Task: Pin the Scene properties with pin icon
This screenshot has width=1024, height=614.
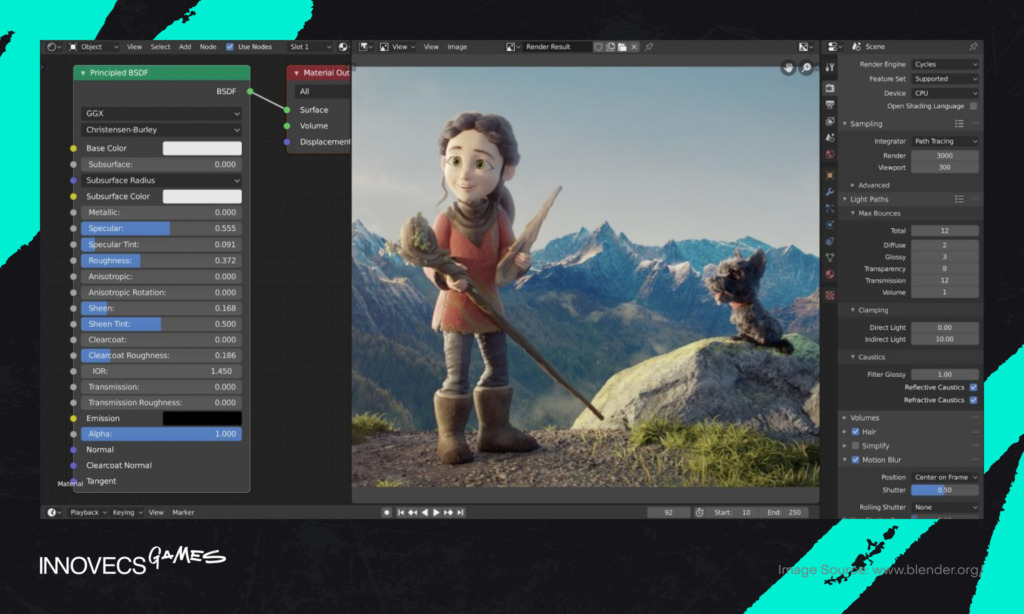Action: coord(973,47)
